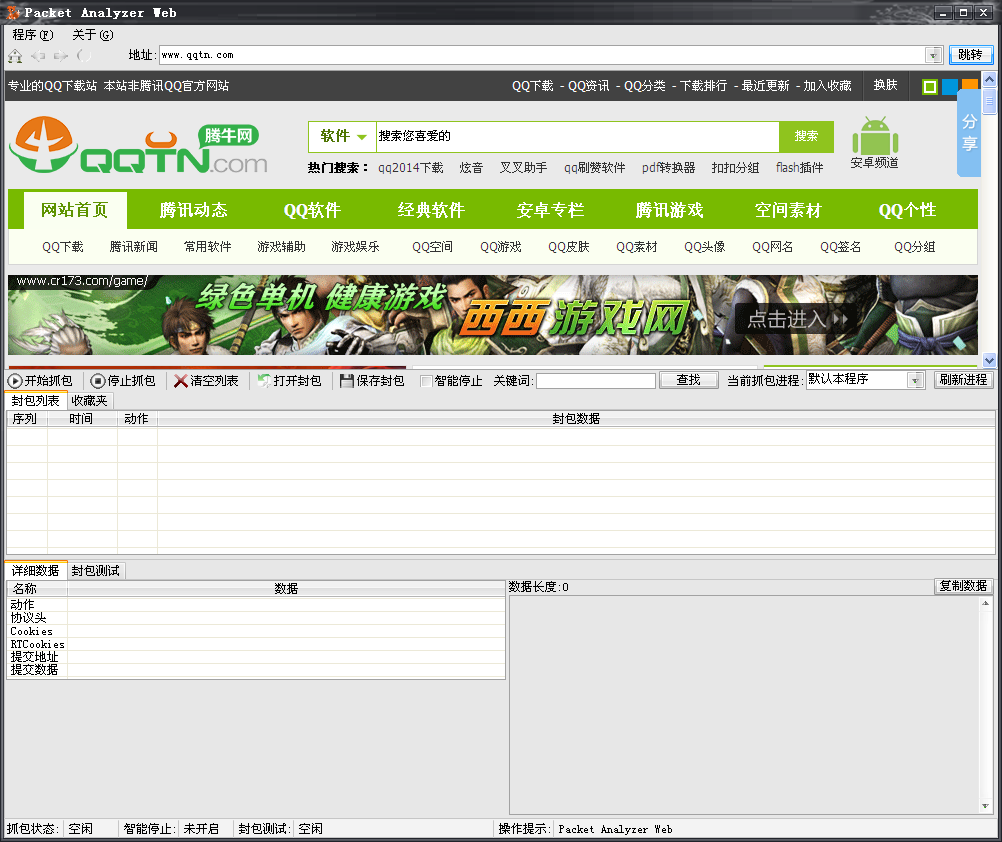The image size is (1002, 842).
Task: Click the Packet Analyzer Web title bar icon
Action: pos(13,12)
